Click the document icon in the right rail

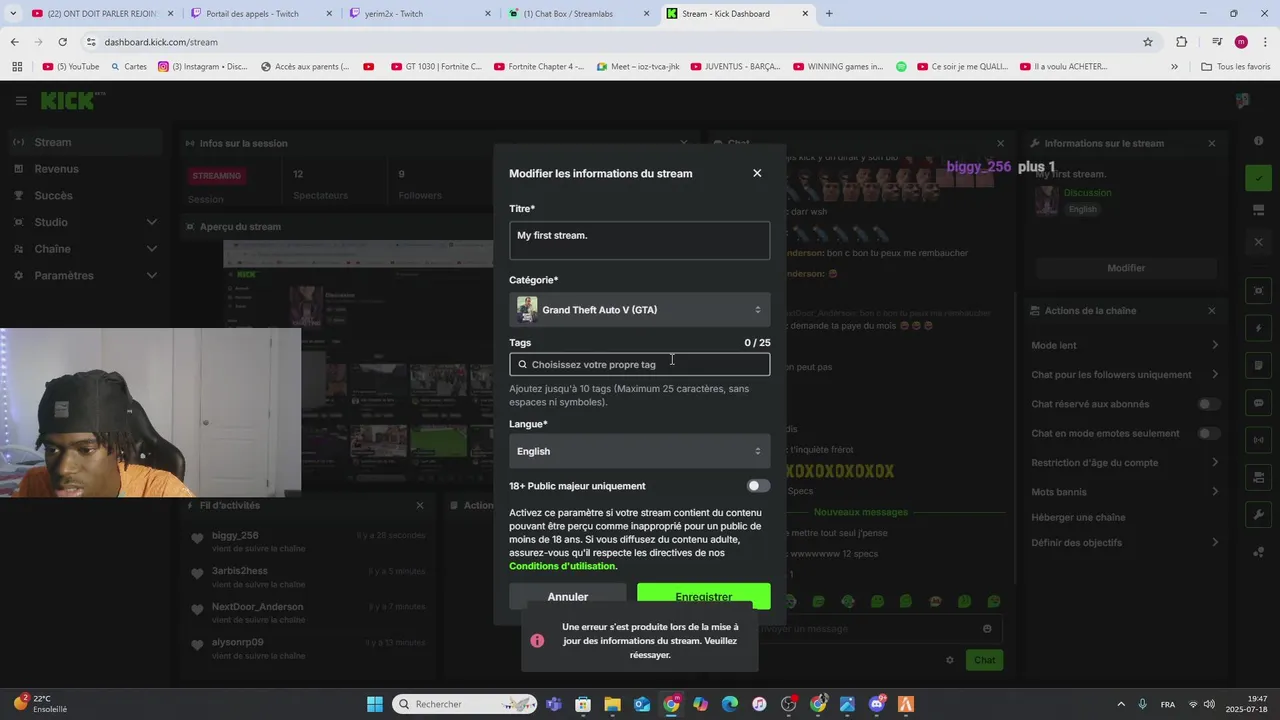point(1259,365)
